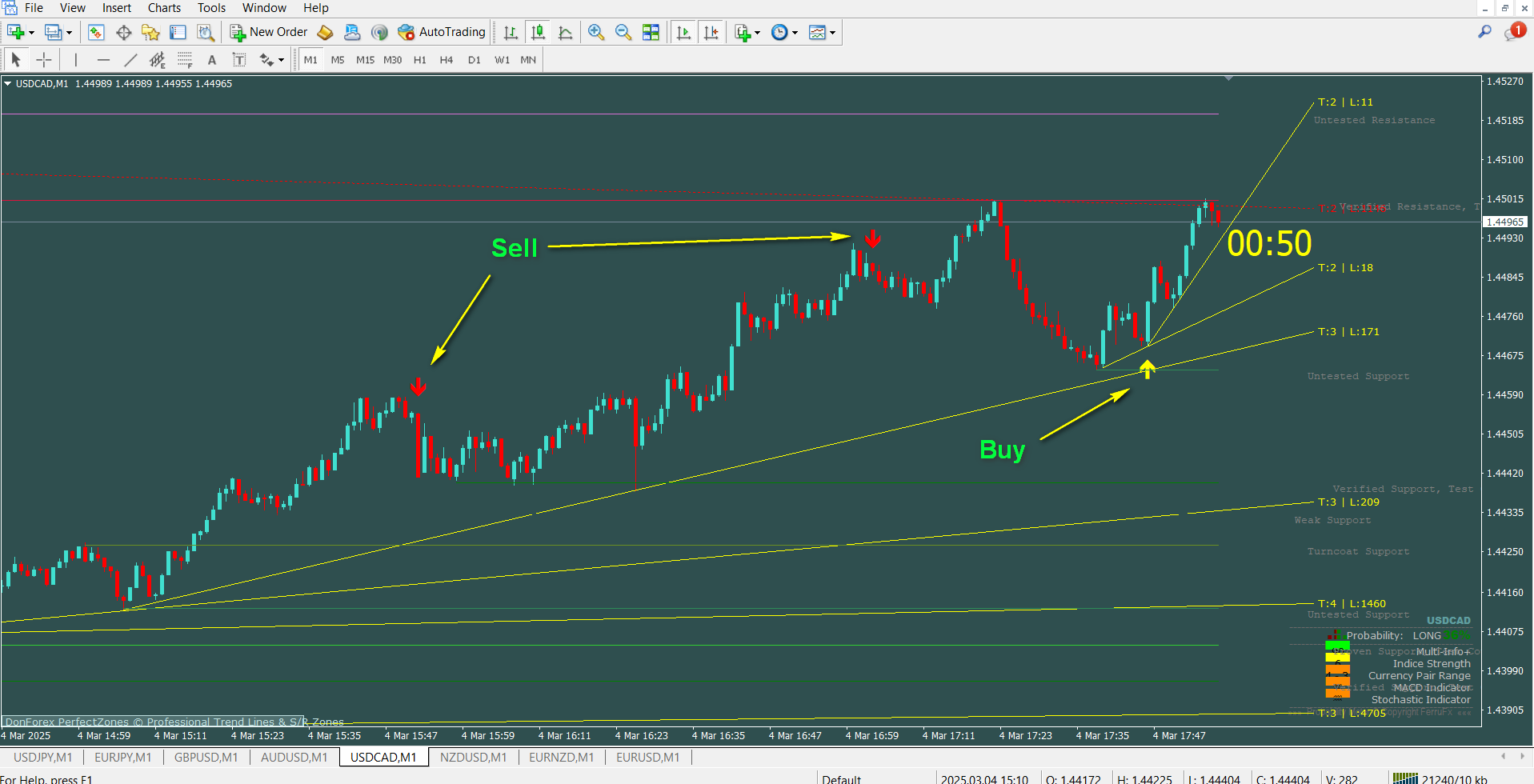
Task: Open the Market Watch panel
Action: 96,32
